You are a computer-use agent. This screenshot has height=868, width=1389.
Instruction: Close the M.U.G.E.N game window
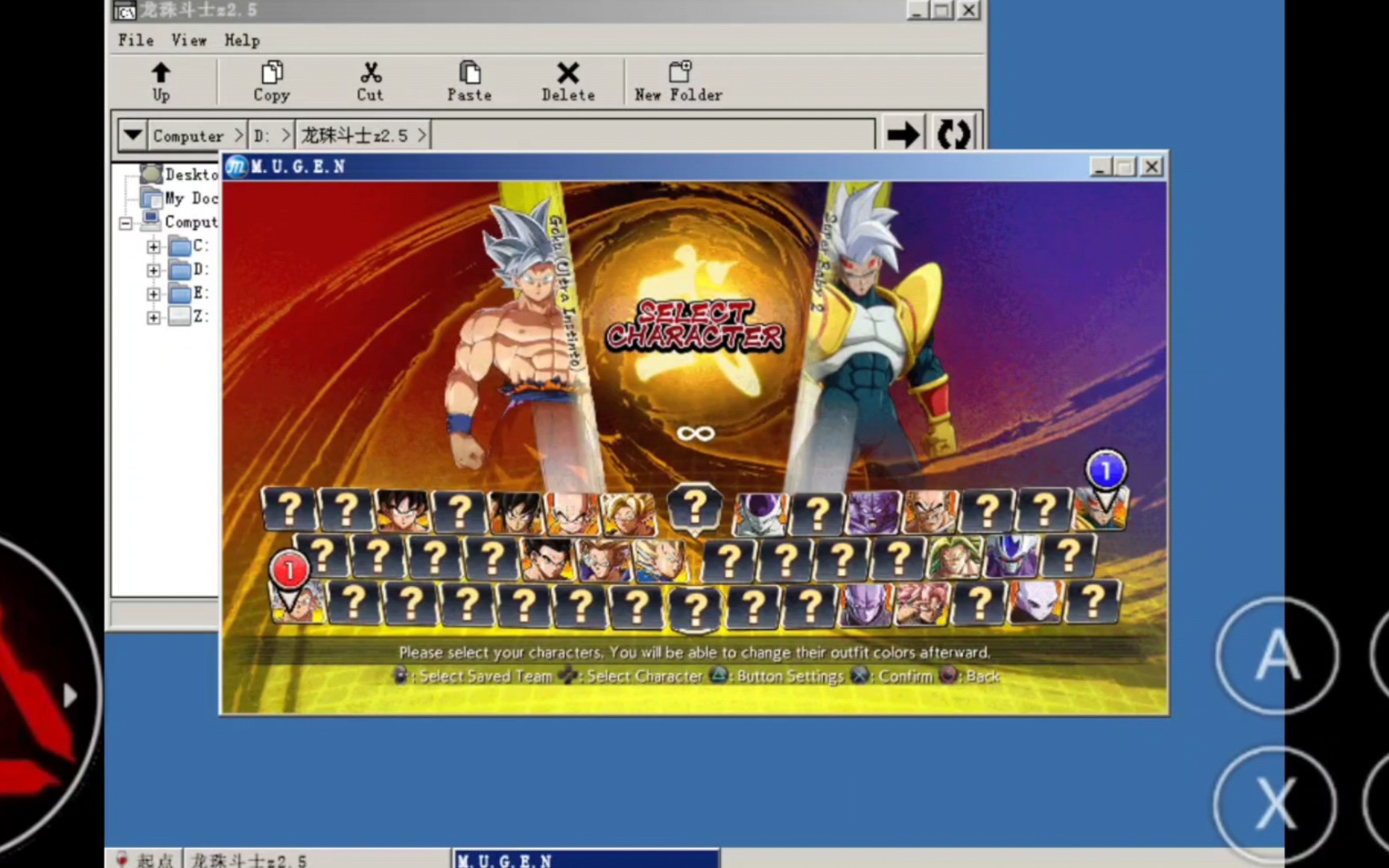pyautogui.click(x=1152, y=166)
